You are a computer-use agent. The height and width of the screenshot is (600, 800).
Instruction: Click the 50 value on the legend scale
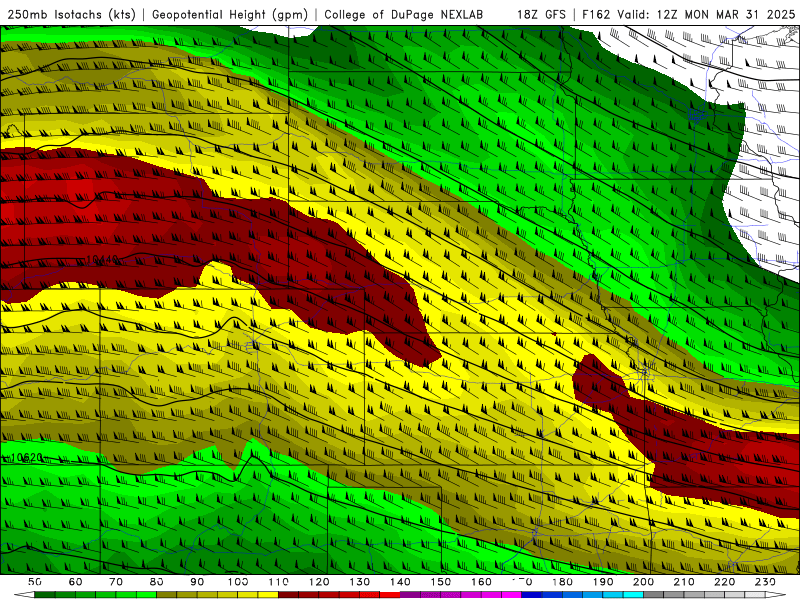point(35,582)
